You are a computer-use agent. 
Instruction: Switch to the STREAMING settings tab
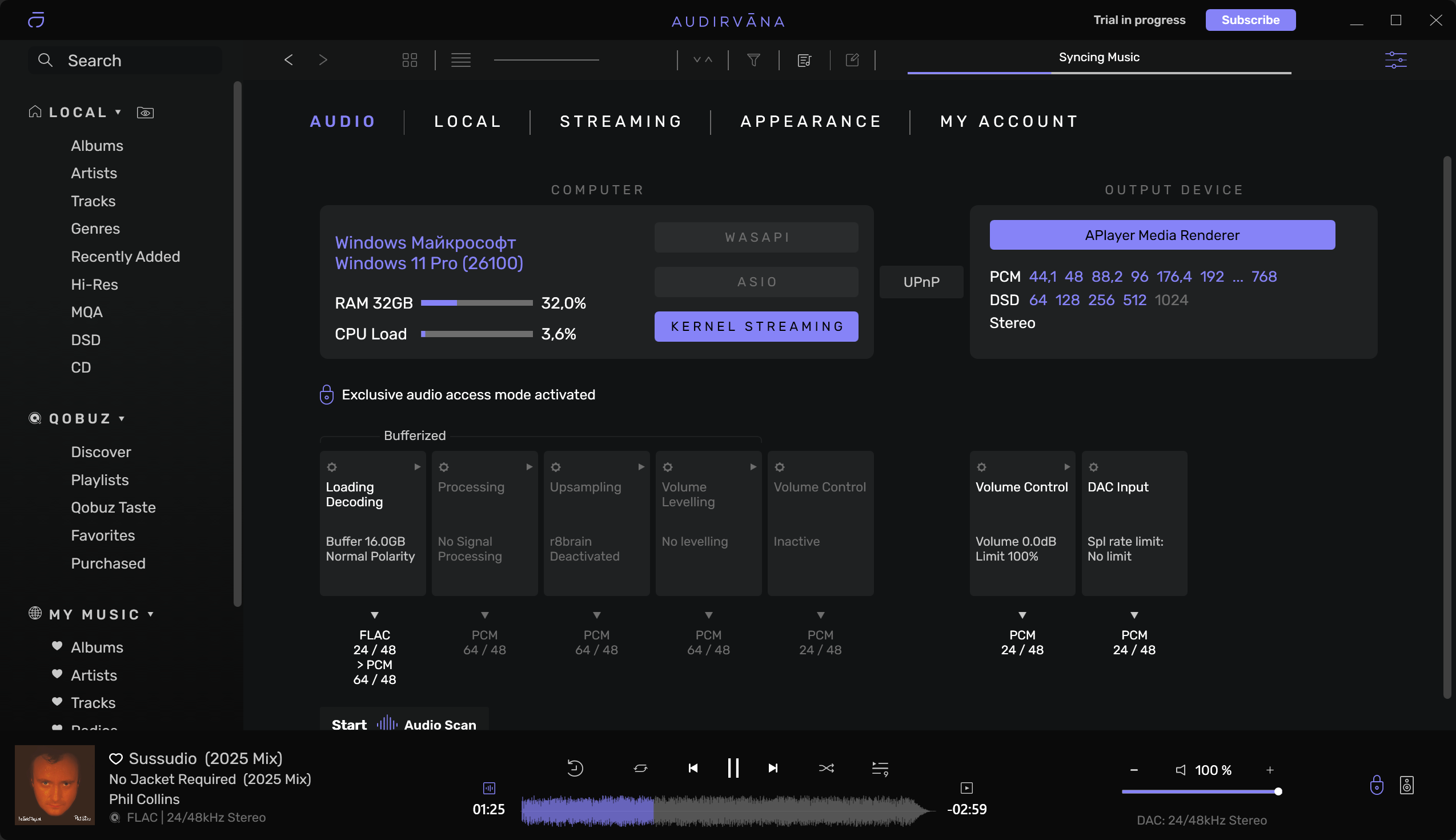click(621, 121)
